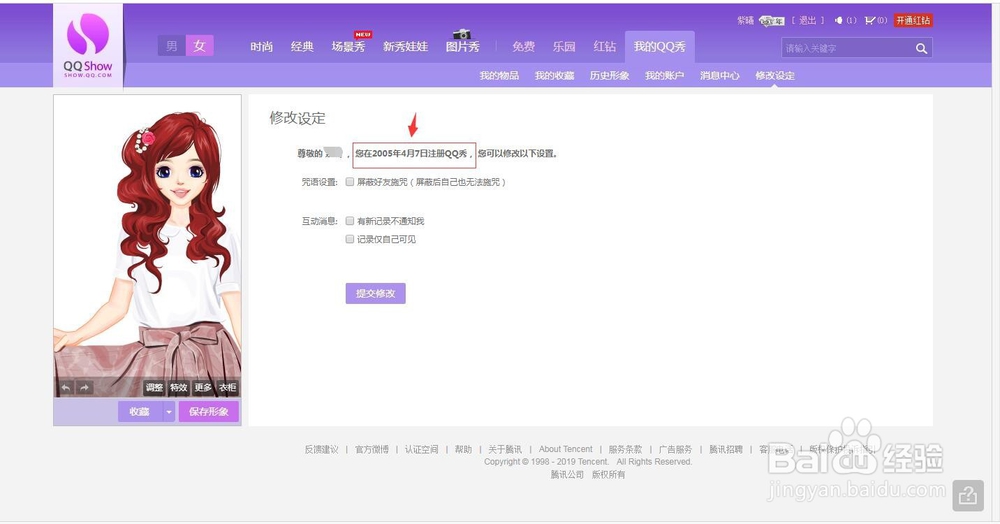This screenshot has height=524, width=1000.
Task: Open 认证空间 footer link
Action: pos(422,449)
